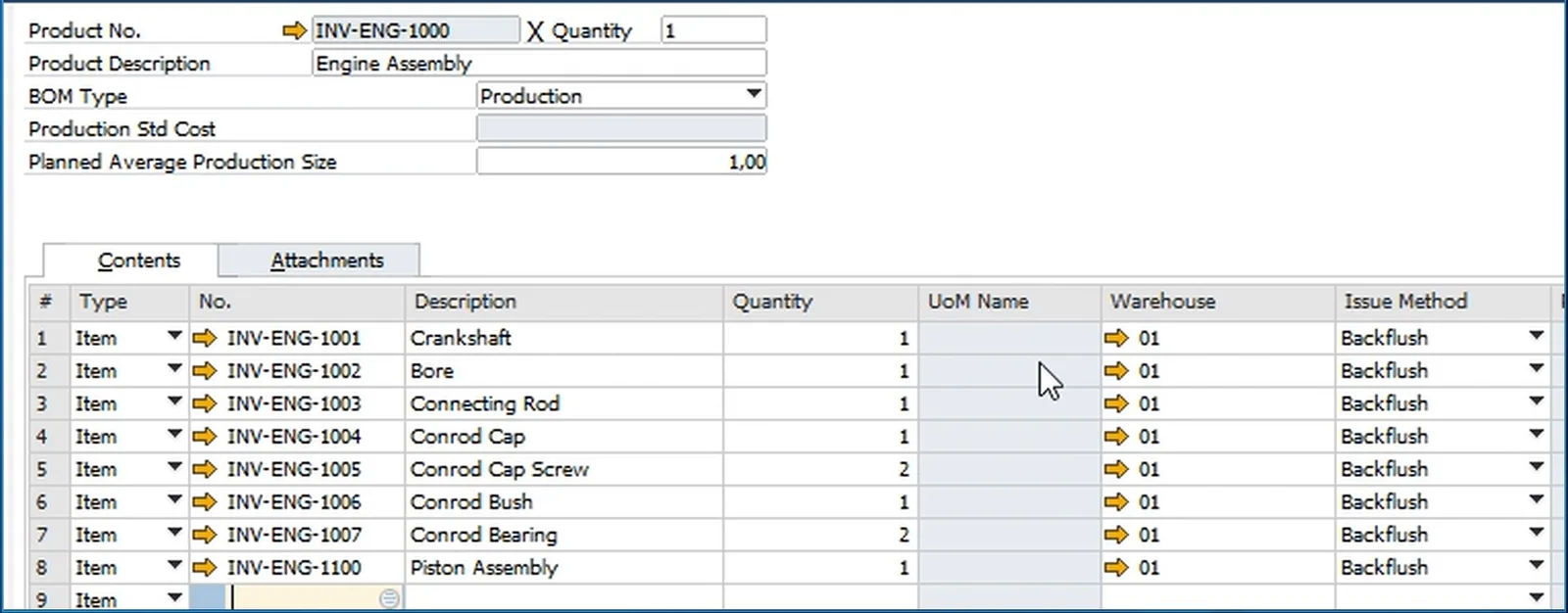Click the Quantity column header in the table
The image size is (1568, 613).
pyautogui.click(x=820, y=302)
